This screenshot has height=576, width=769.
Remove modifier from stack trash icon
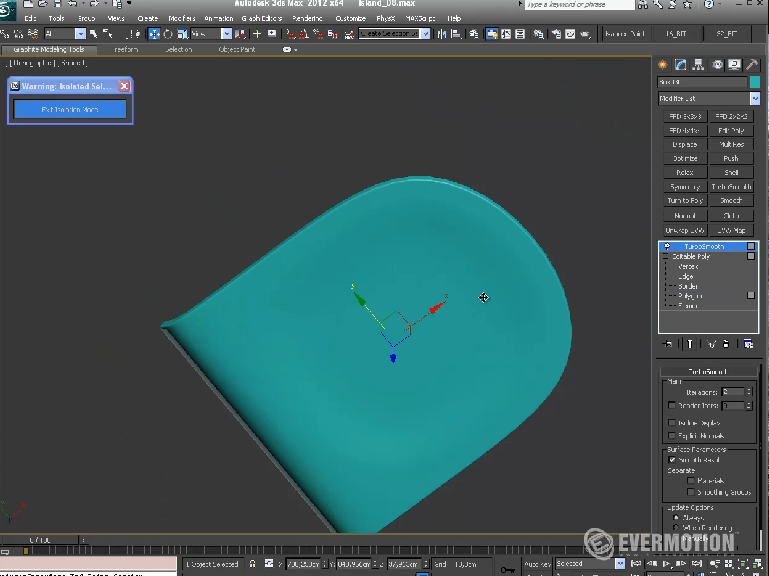click(x=726, y=344)
